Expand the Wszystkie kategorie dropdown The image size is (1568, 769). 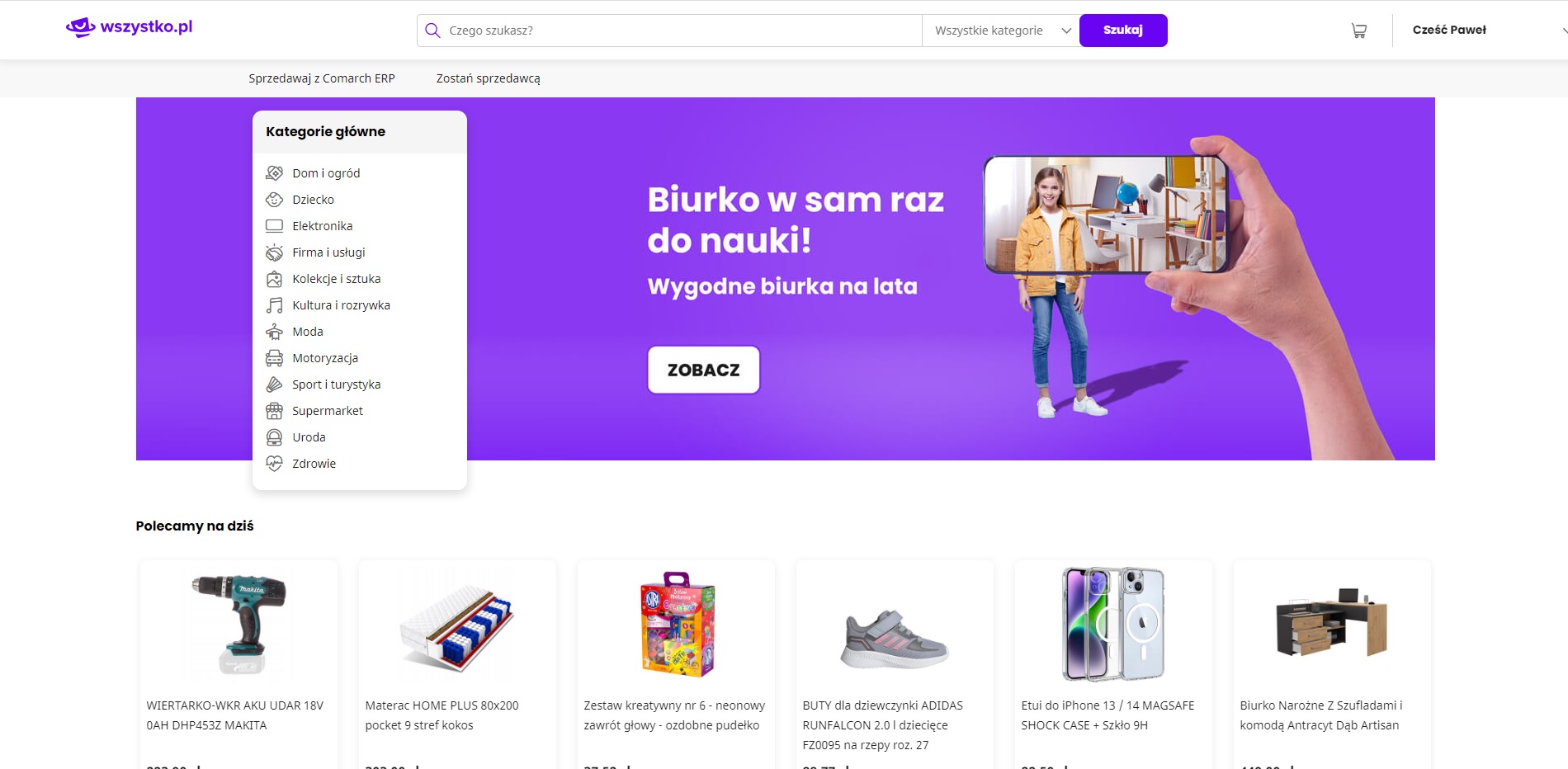click(1000, 31)
